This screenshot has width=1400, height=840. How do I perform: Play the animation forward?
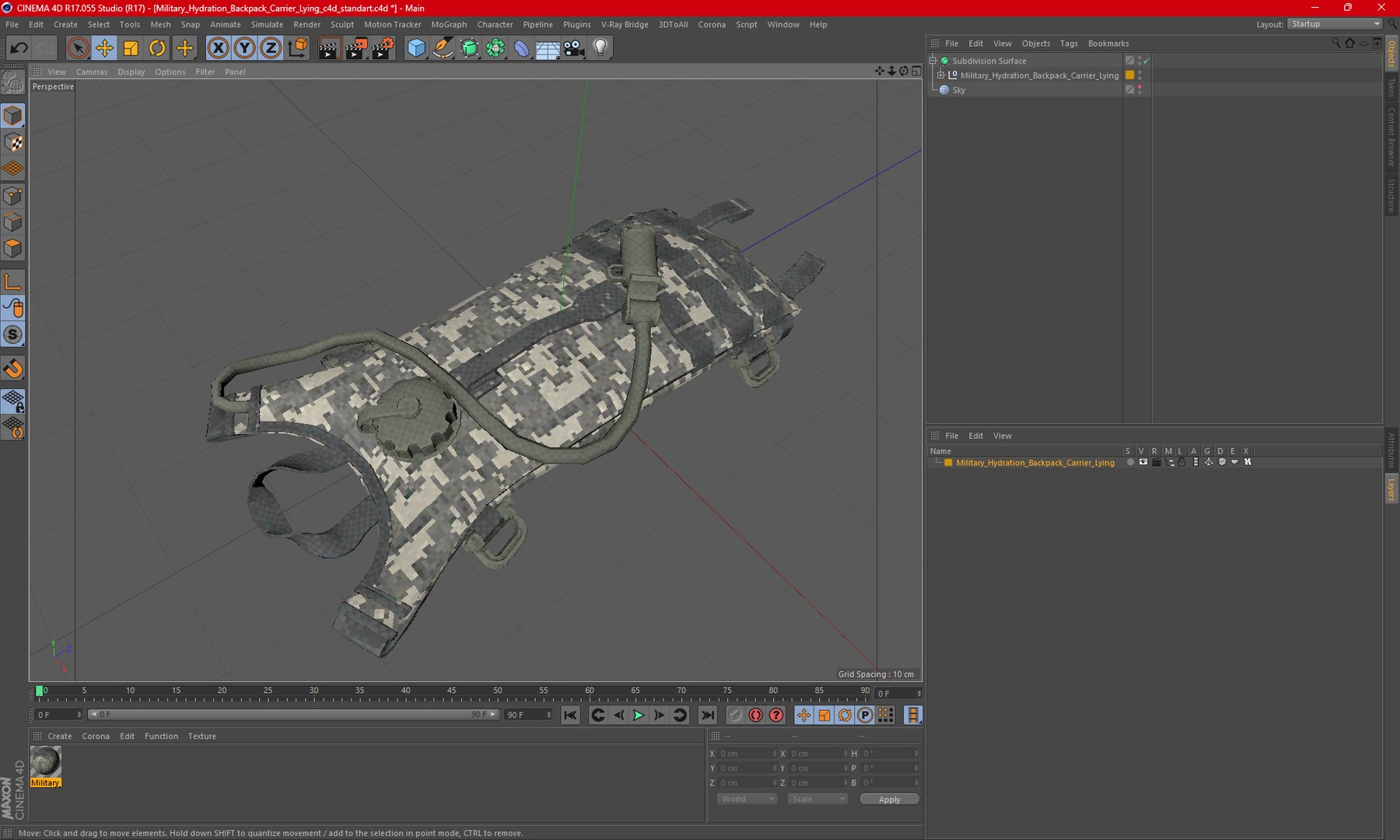(x=639, y=715)
